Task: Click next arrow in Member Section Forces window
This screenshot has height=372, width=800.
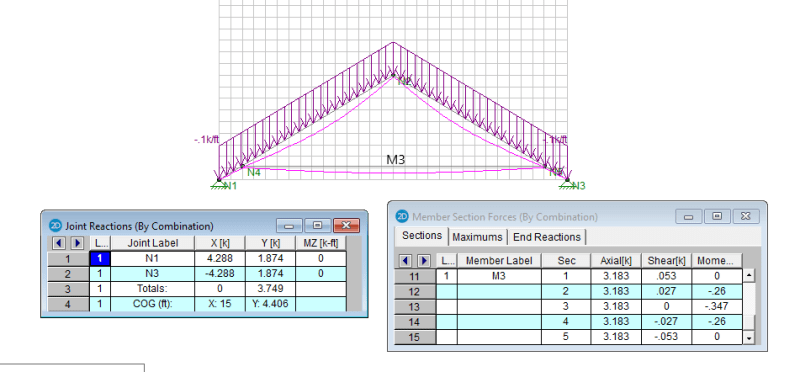Action: click(x=423, y=261)
